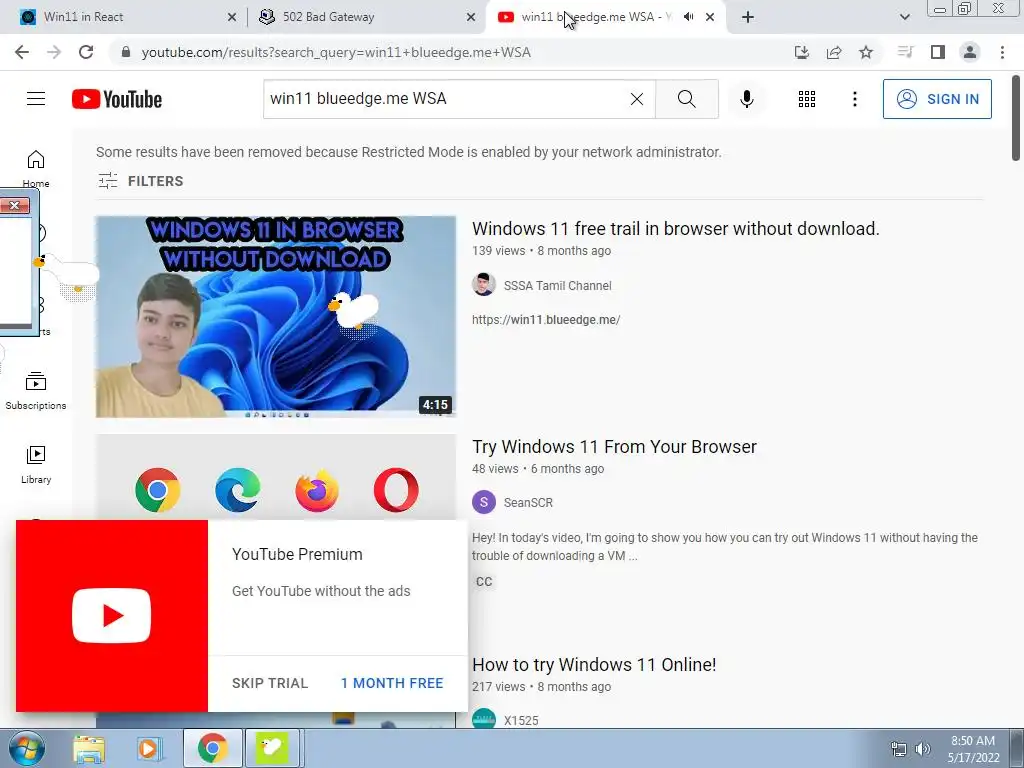
Task: Run search with magnifier button
Action: [x=686, y=99]
